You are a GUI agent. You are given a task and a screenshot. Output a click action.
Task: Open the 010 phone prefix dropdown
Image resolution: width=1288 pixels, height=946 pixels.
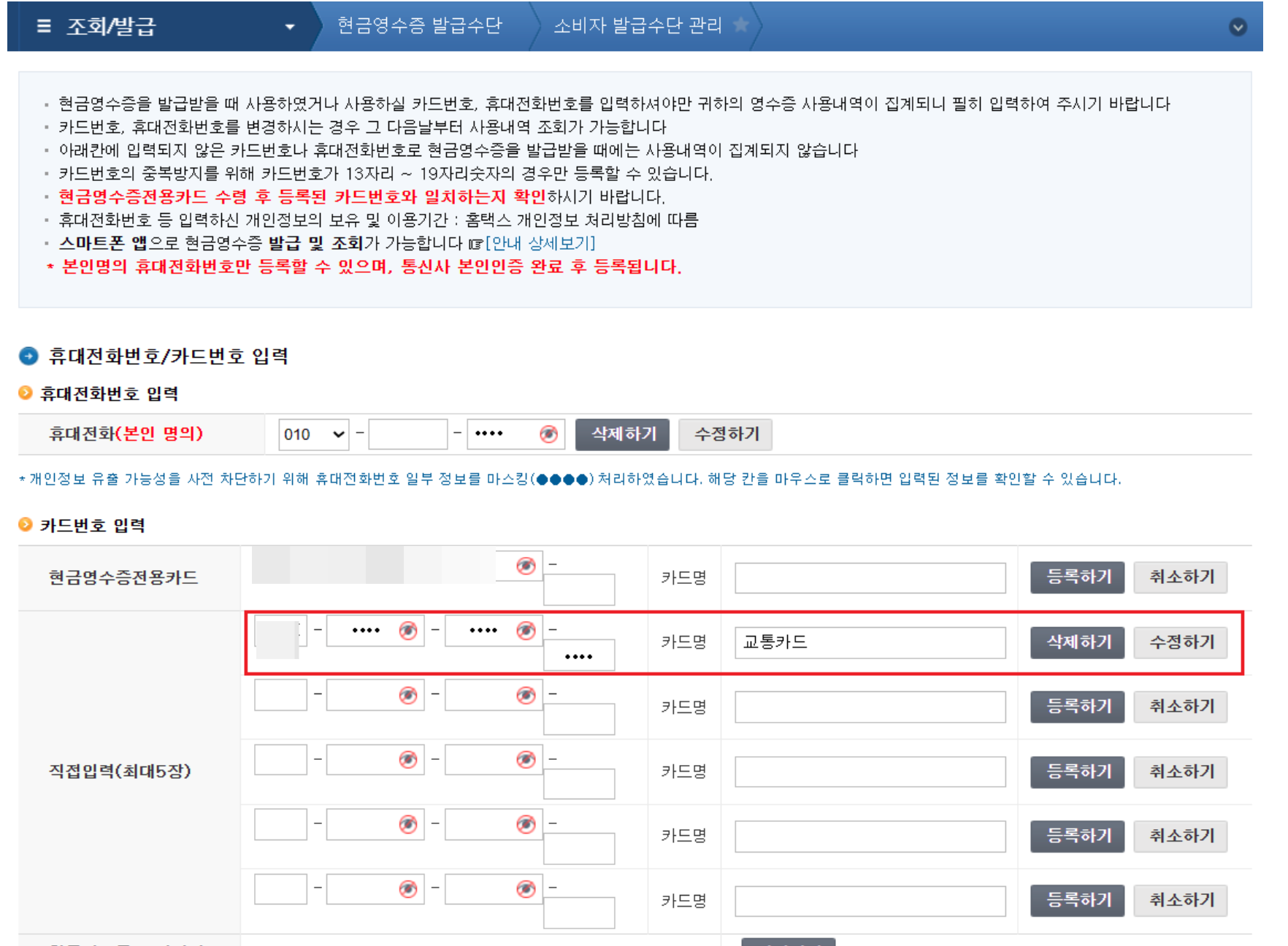tap(313, 434)
